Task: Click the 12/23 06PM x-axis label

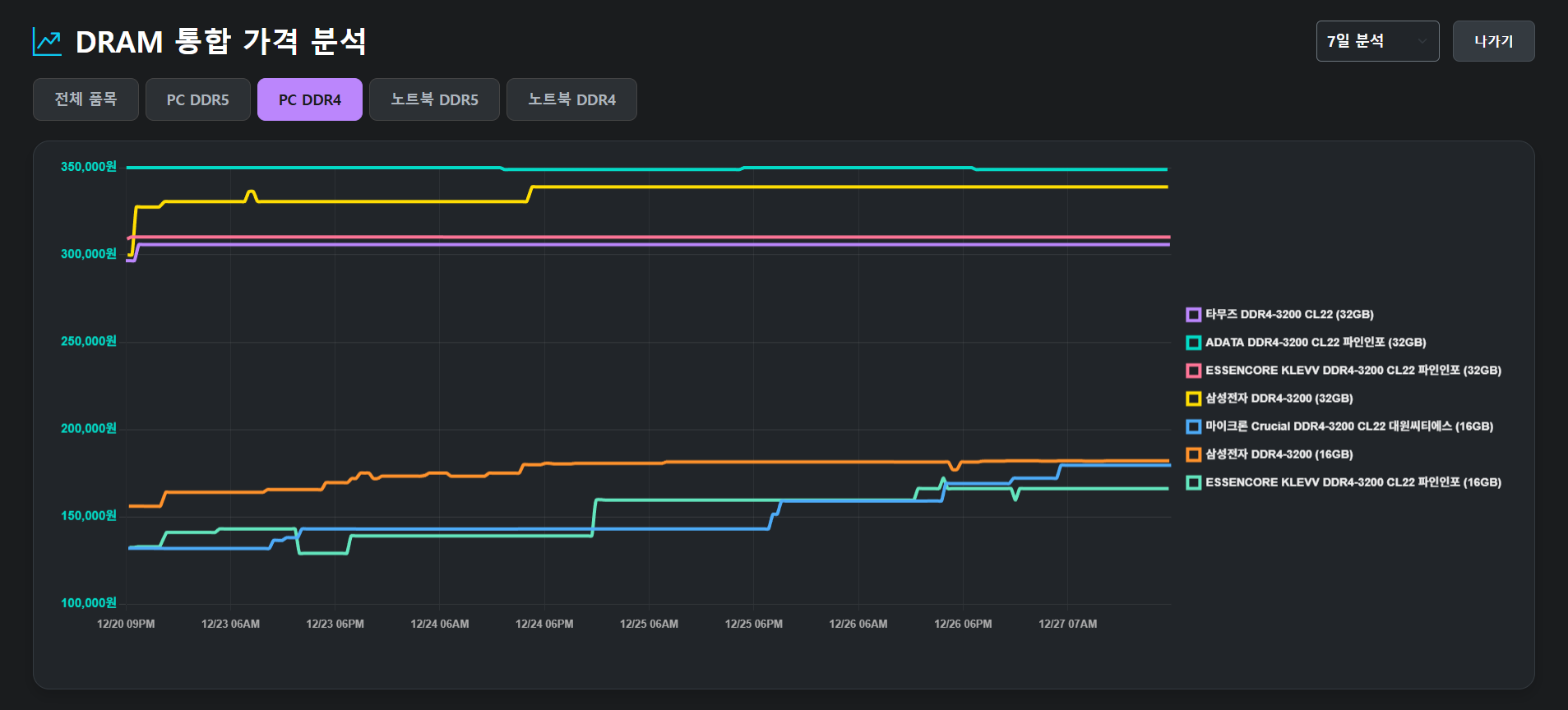Action: coord(335,624)
